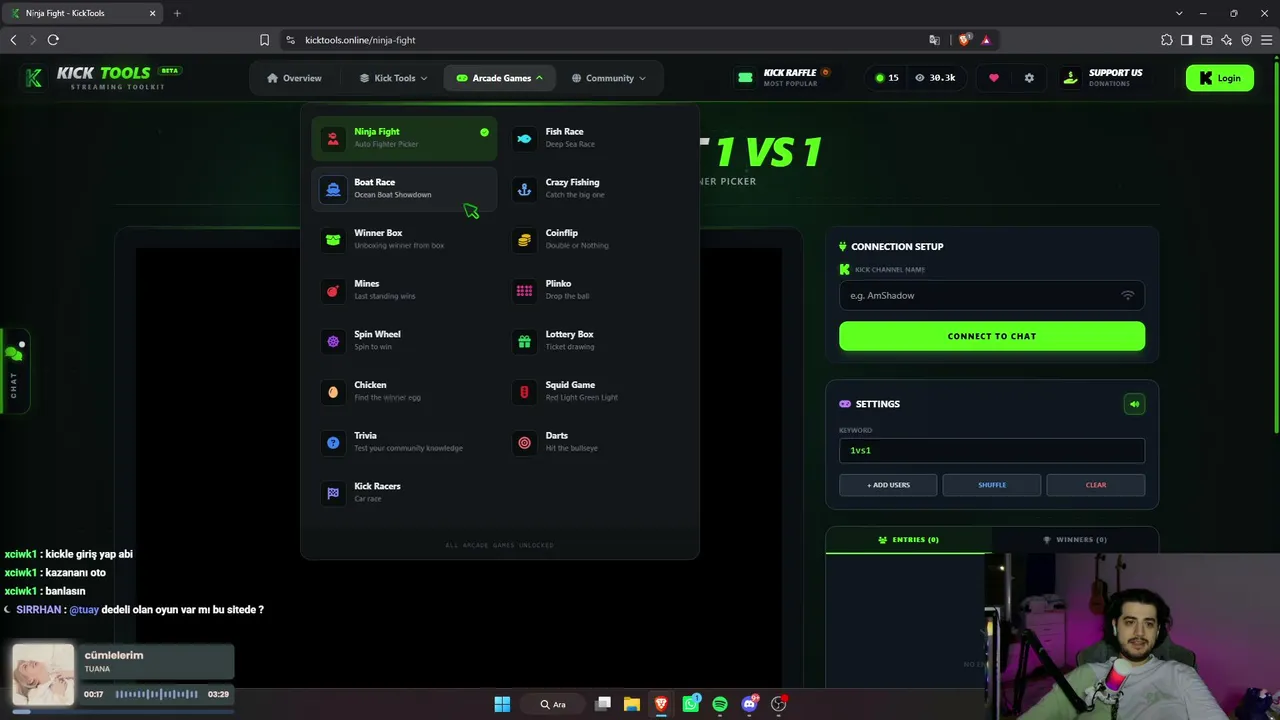
Task: Open the Fish Race fish icon
Action: coord(524,138)
